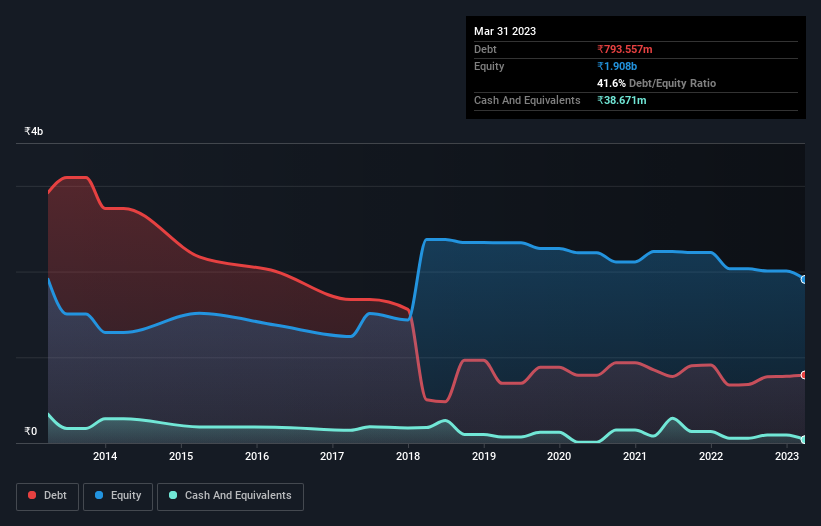Click the 2014 x-axis label
Screen dimensions: 821x526
point(105,456)
